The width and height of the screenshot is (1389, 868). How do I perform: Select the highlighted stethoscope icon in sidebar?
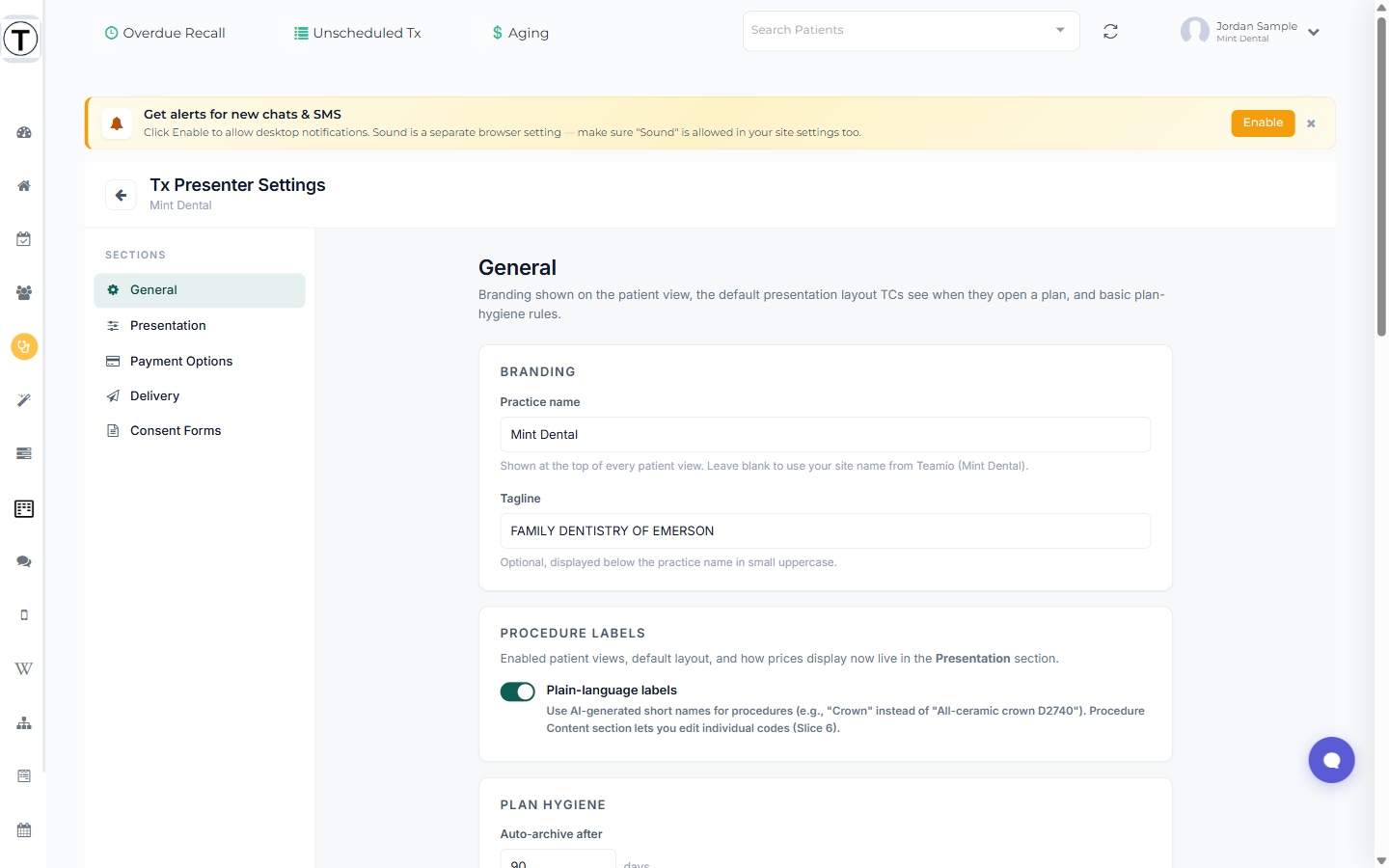click(24, 346)
